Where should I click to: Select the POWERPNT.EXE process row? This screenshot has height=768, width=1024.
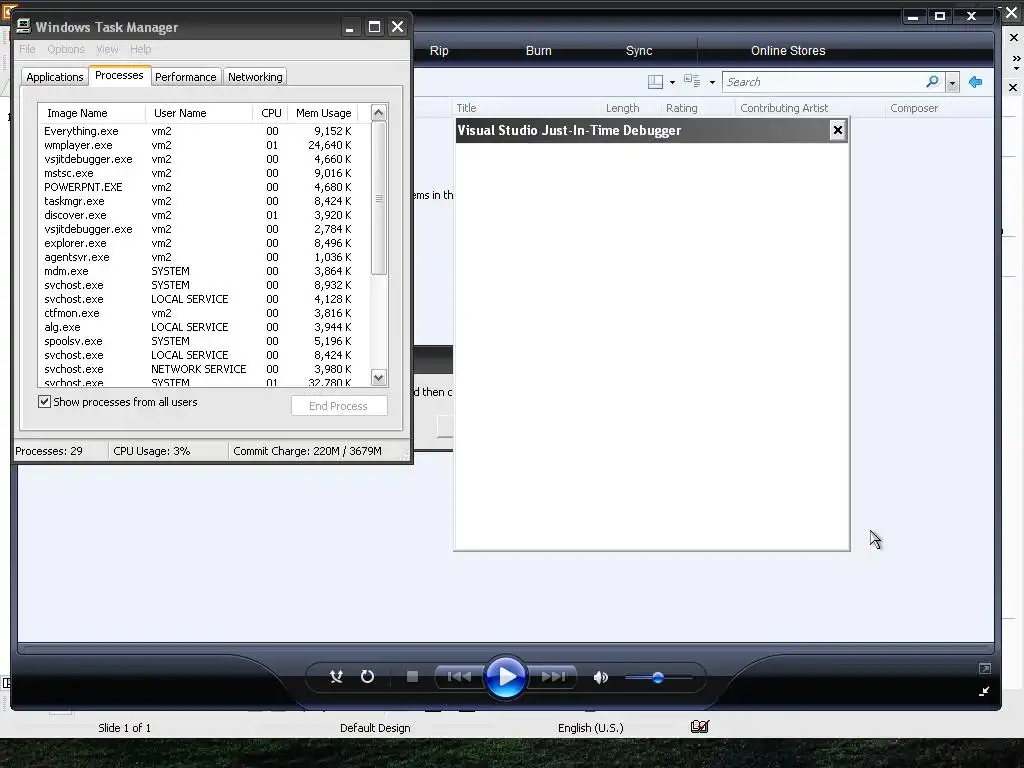coord(204,187)
